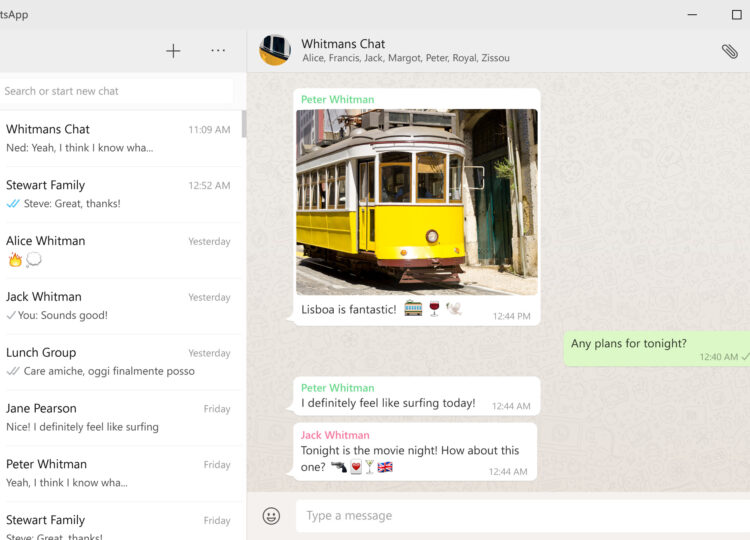The image size is (750, 540).
Task: Open the three-dots more options menu
Action: [218, 51]
